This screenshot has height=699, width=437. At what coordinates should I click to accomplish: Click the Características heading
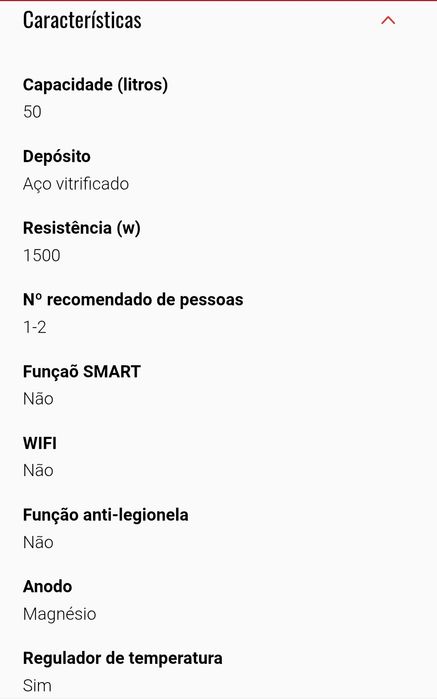point(82,21)
